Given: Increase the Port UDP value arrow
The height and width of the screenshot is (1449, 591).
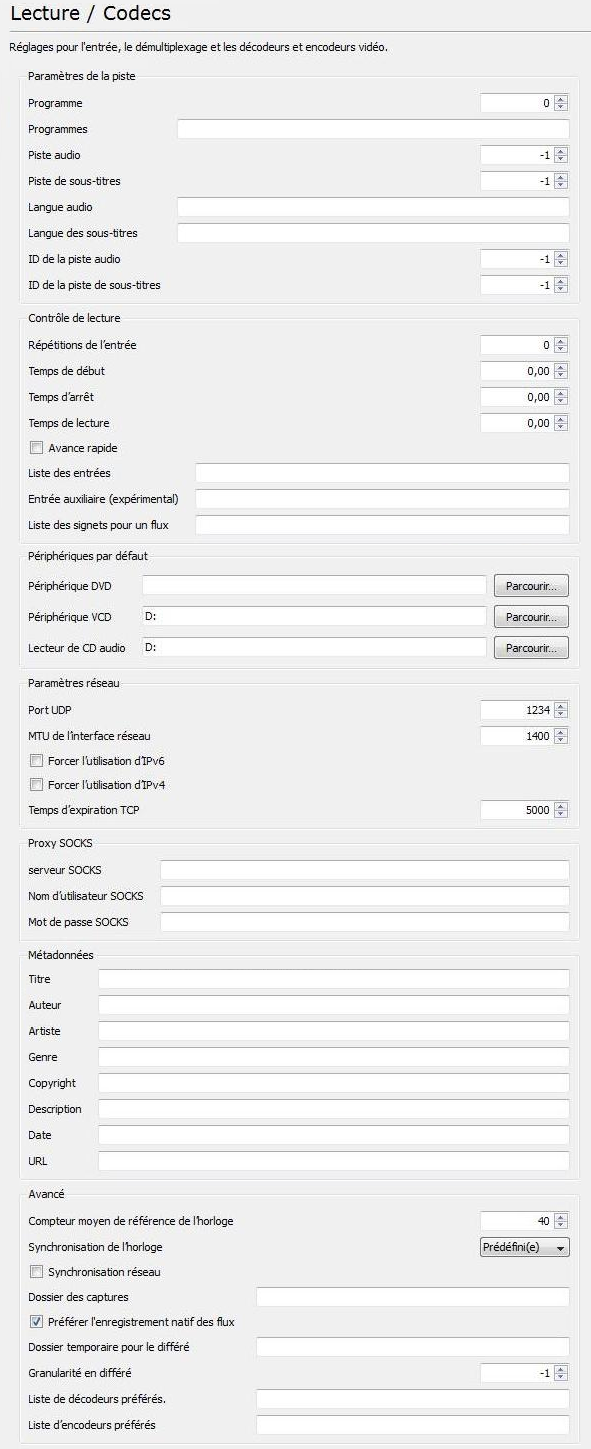Looking at the screenshot, I should [561, 706].
